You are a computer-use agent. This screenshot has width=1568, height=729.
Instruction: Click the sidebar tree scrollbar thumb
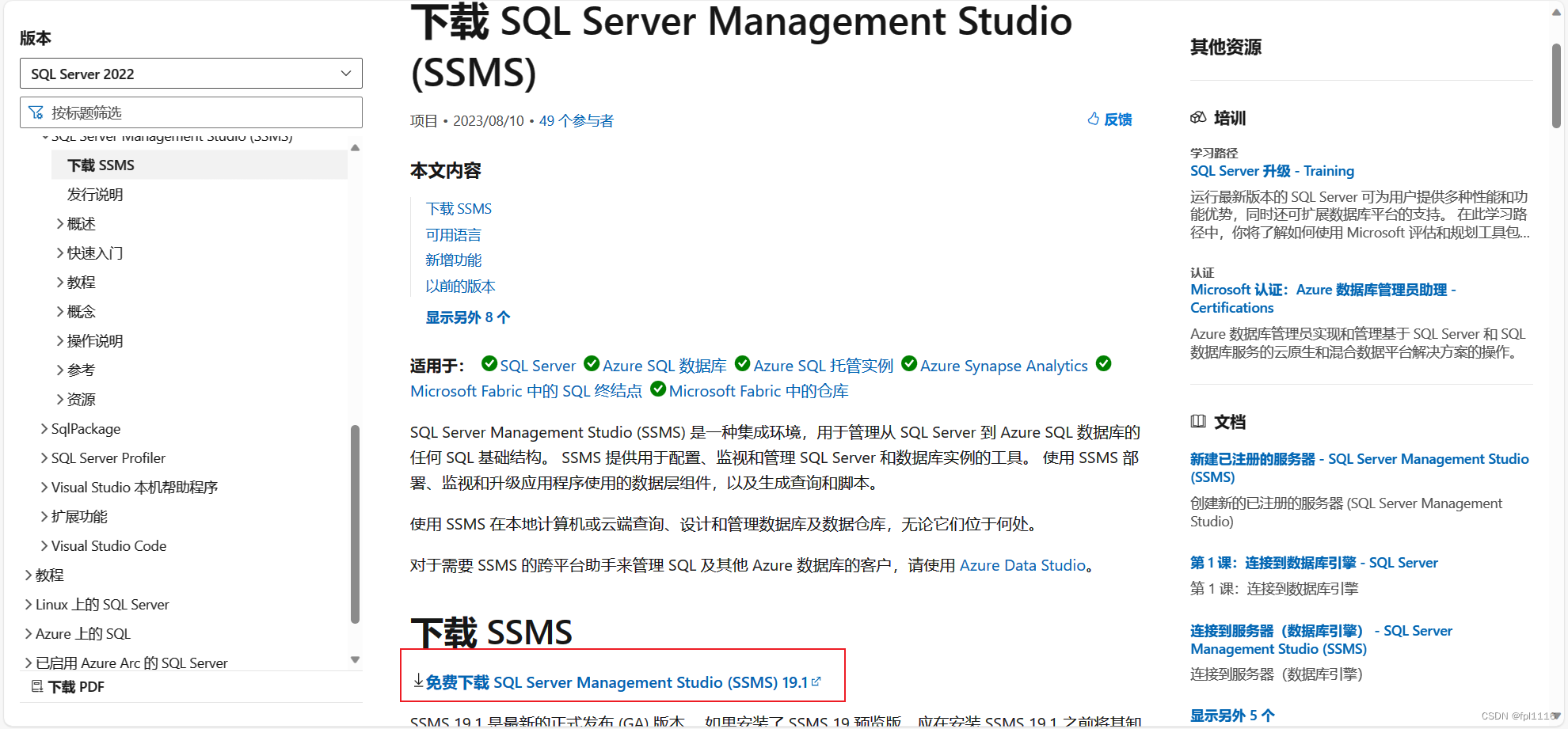click(x=355, y=524)
